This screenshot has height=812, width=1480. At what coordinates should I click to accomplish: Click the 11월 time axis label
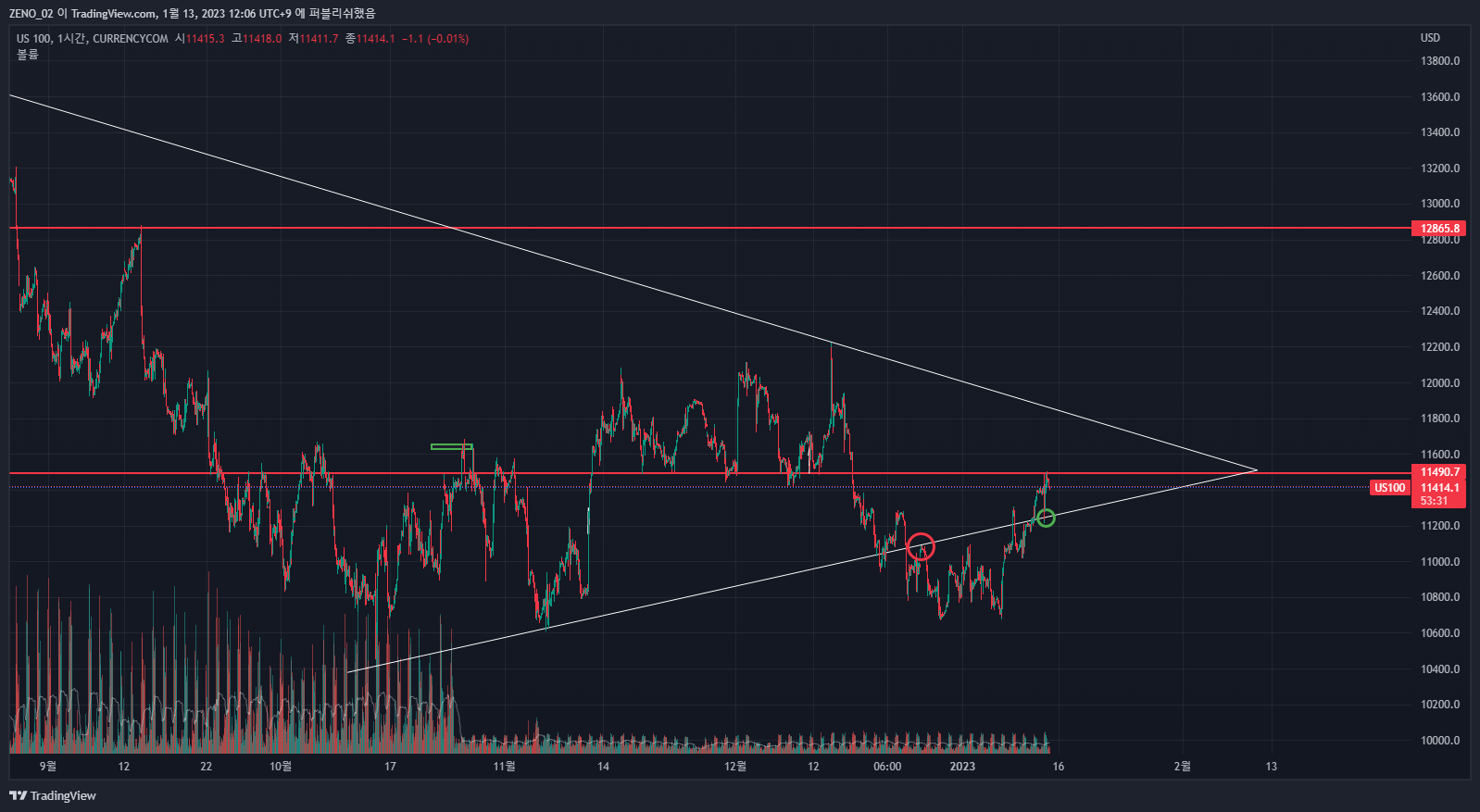point(504,766)
